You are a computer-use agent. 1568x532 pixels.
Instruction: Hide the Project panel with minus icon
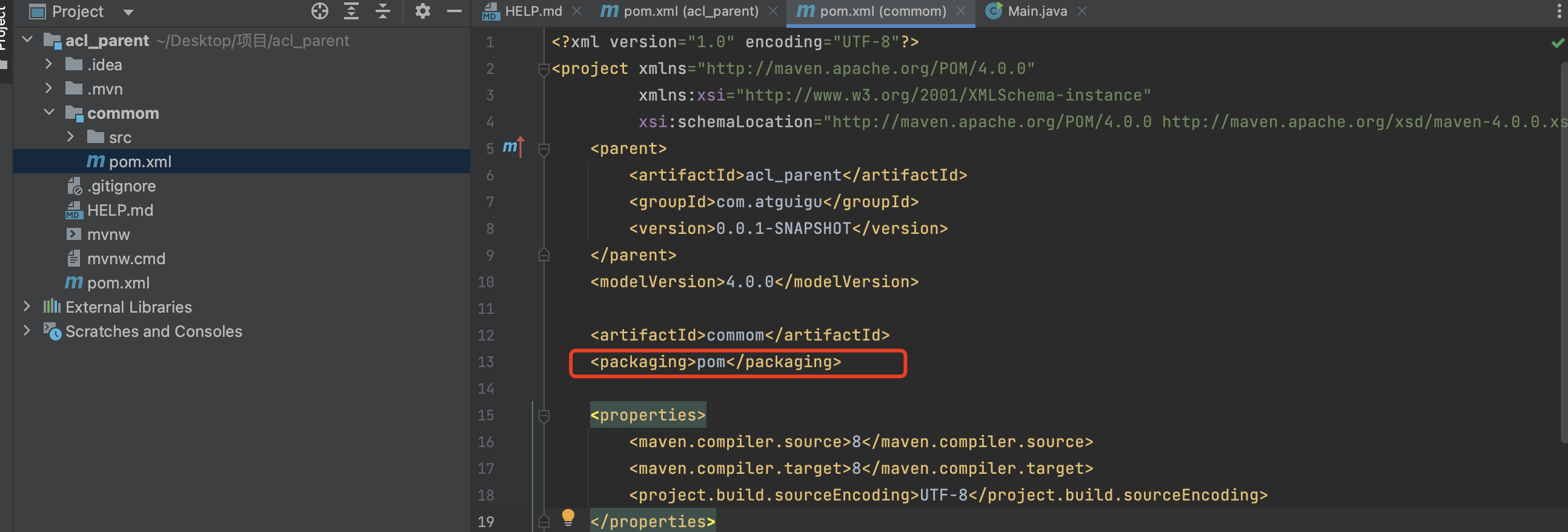(x=454, y=11)
